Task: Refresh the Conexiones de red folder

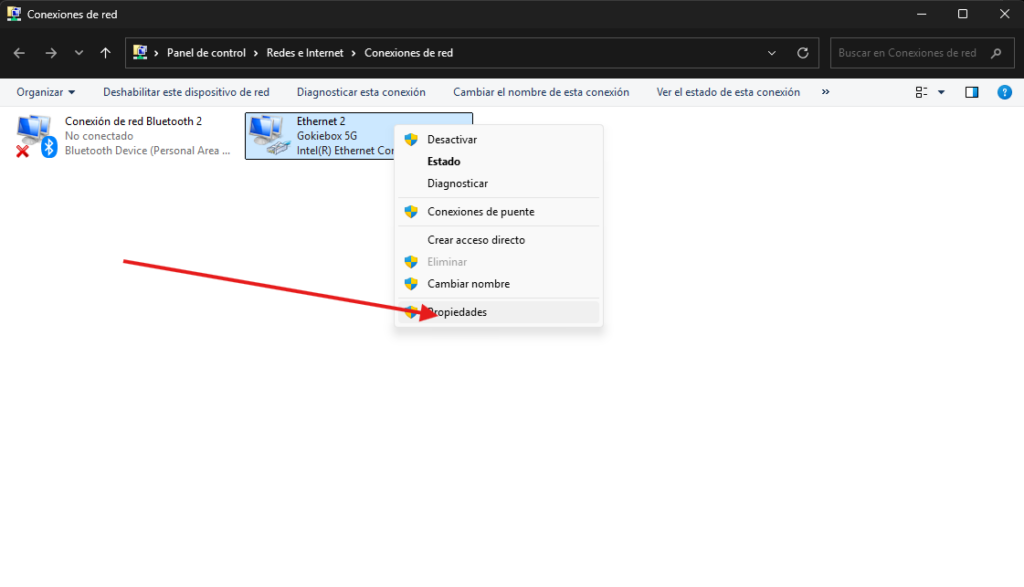Action: [x=802, y=53]
